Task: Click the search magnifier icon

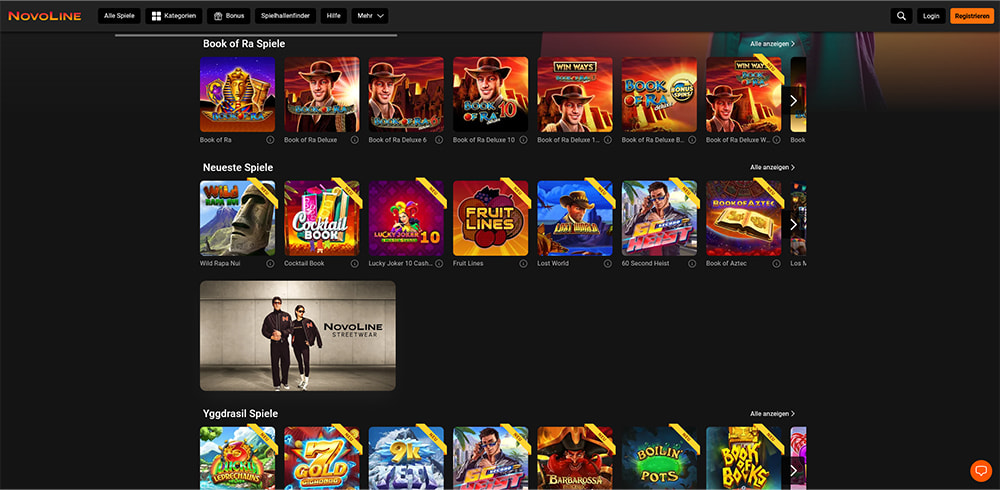Action: [901, 16]
